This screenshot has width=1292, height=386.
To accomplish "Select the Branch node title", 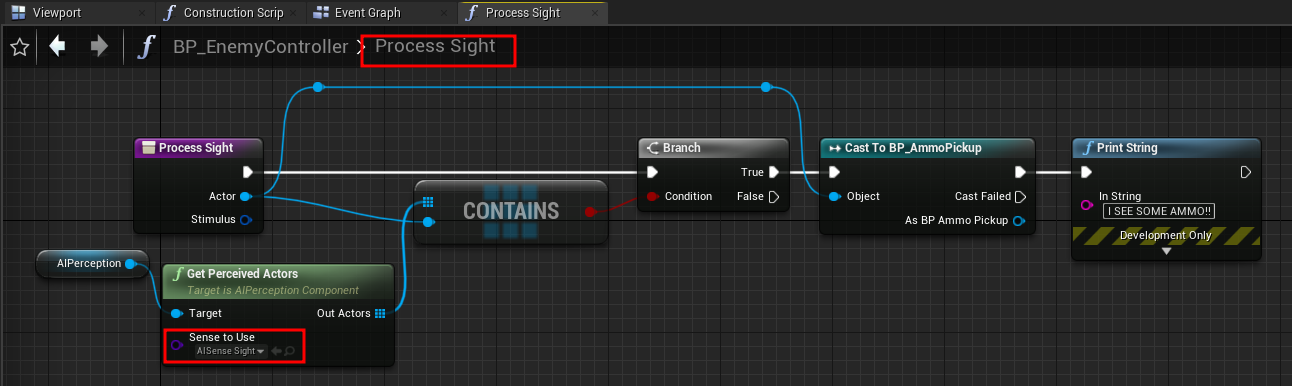I will [682, 148].
